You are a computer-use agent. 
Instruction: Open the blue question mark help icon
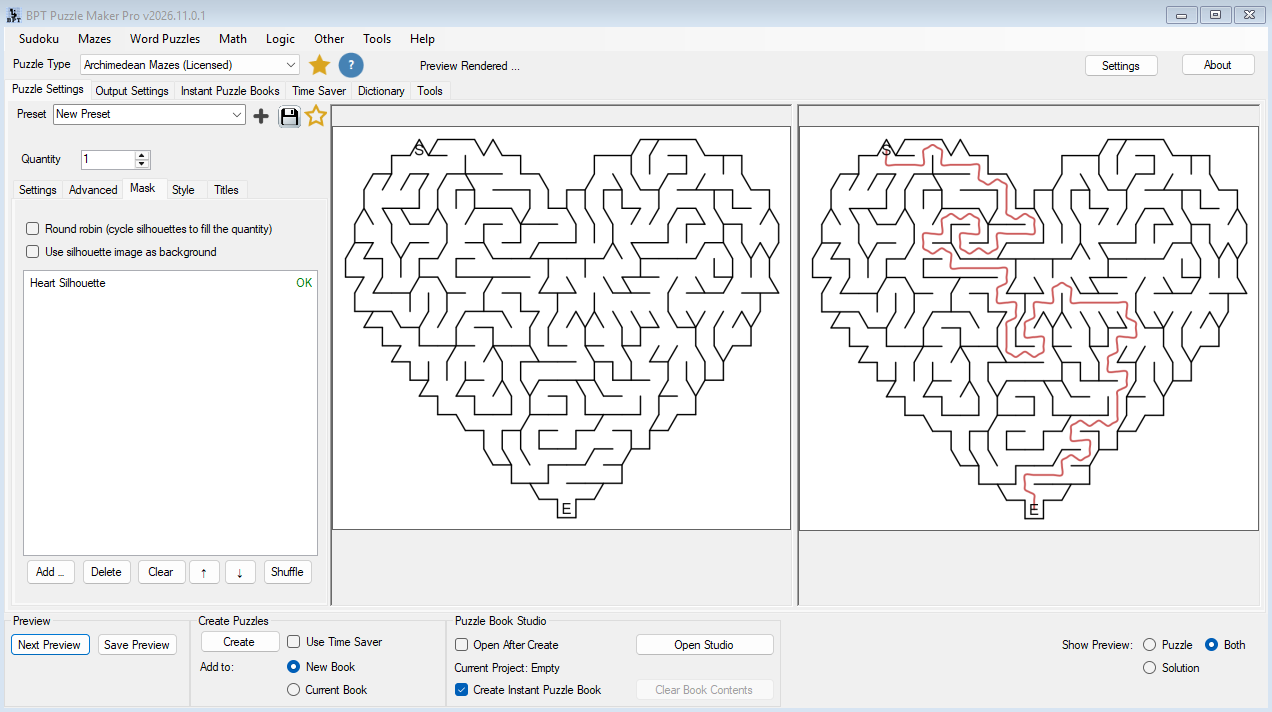351,65
